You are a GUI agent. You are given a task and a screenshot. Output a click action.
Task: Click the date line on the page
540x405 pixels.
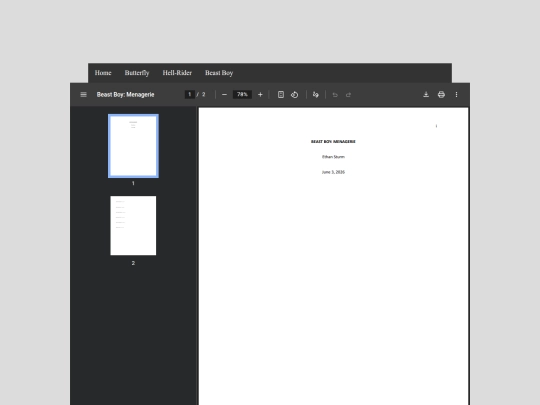pyautogui.click(x=333, y=172)
